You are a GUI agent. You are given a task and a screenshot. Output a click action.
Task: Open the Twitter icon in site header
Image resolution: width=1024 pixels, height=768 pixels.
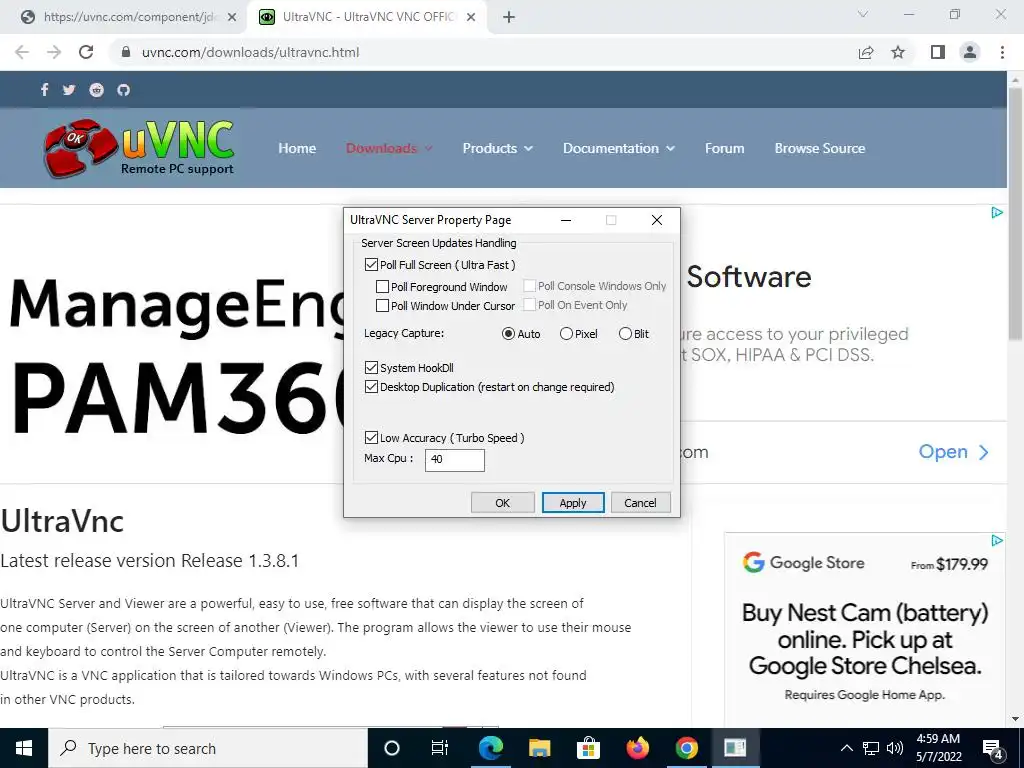click(69, 89)
